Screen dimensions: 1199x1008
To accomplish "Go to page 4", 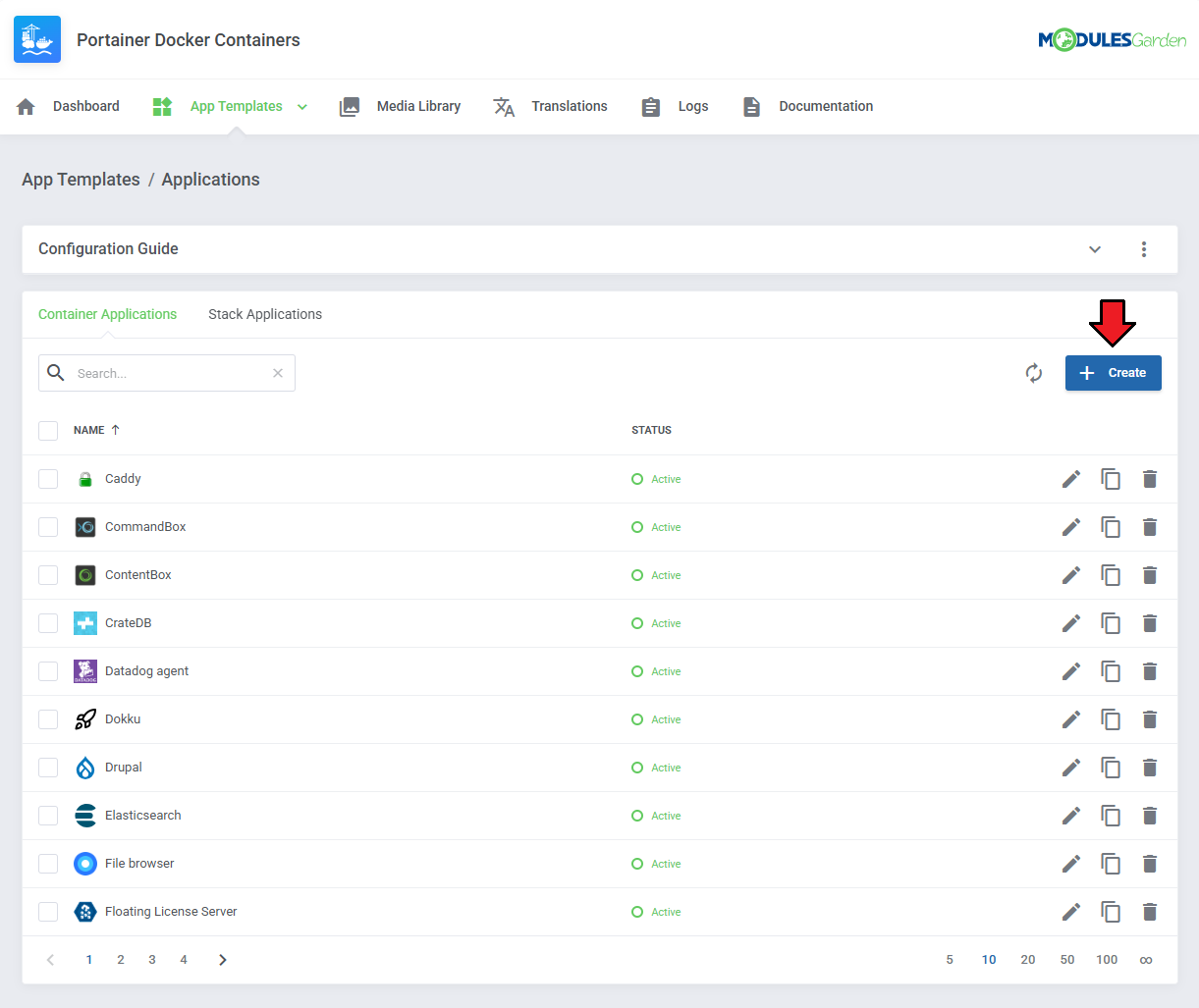I will click(x=184, y=960).
